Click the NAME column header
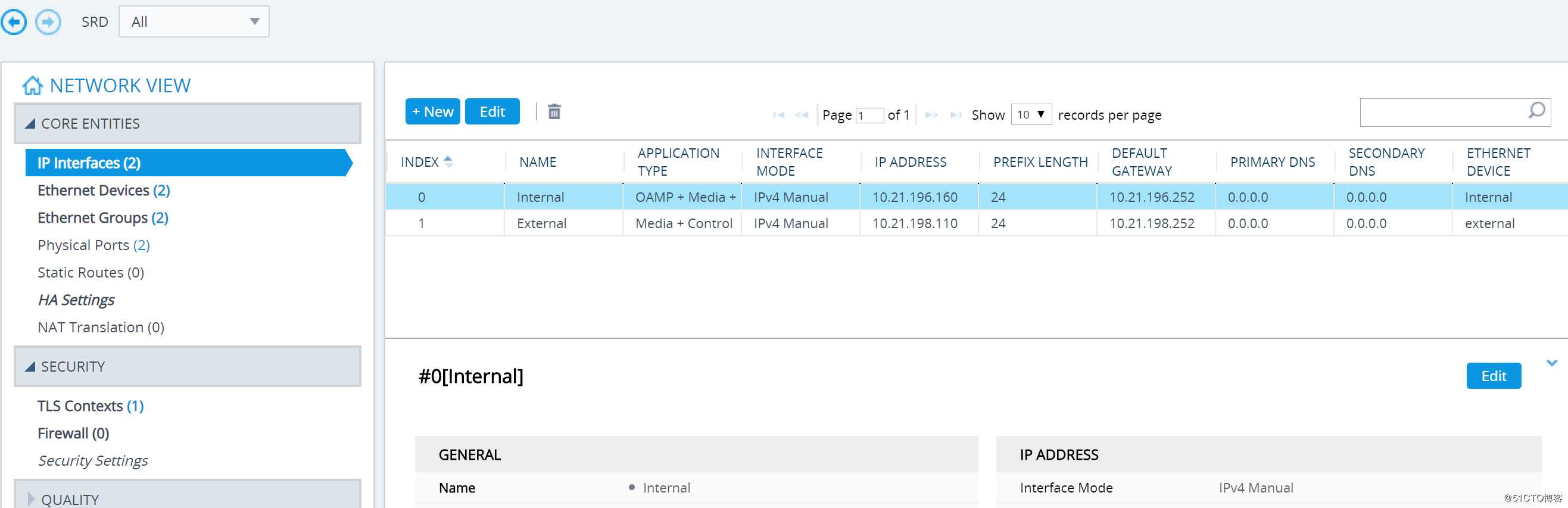 click(538, 162)
